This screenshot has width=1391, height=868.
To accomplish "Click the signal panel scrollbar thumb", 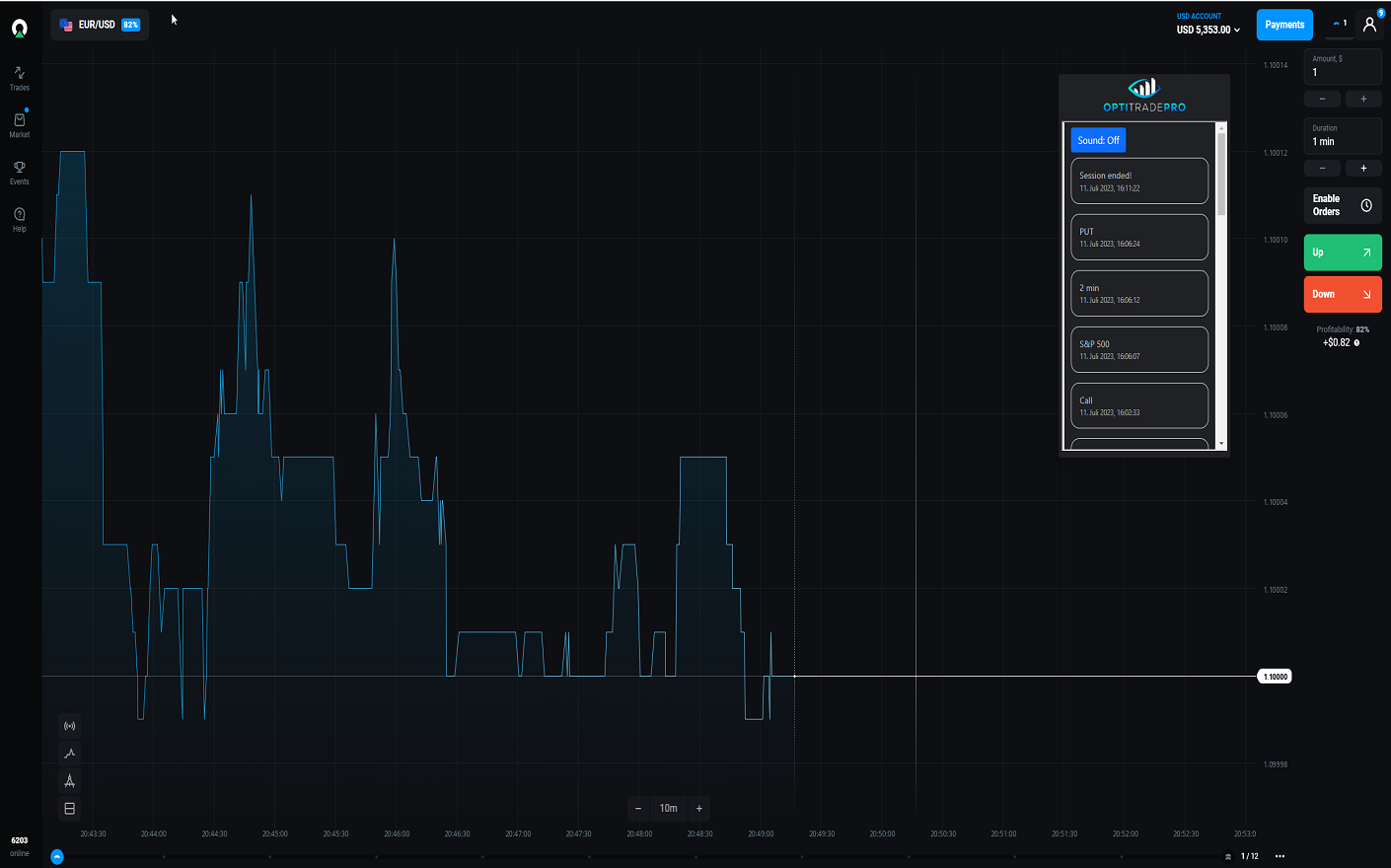I will [x=1221, y=174].
